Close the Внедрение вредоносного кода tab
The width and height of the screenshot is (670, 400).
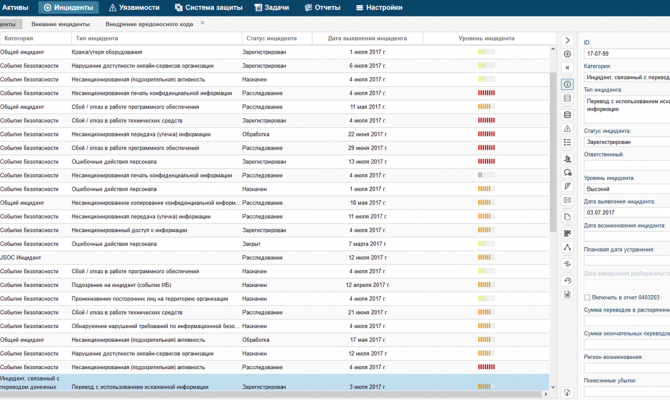[203, 23]
